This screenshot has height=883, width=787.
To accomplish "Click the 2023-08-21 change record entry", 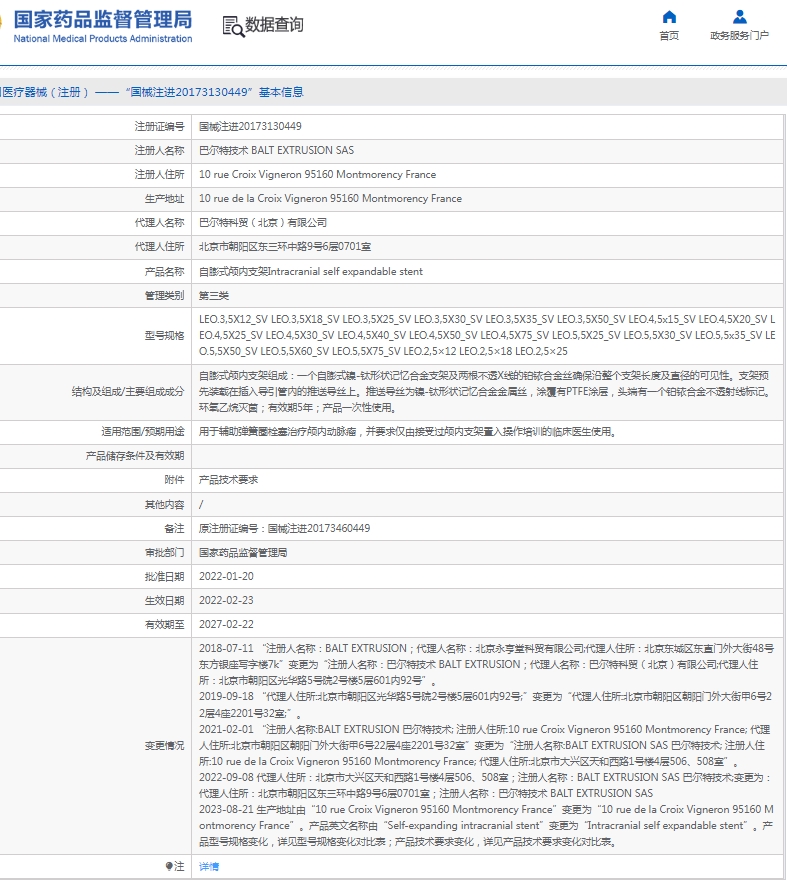I will (x=486, y=826).
